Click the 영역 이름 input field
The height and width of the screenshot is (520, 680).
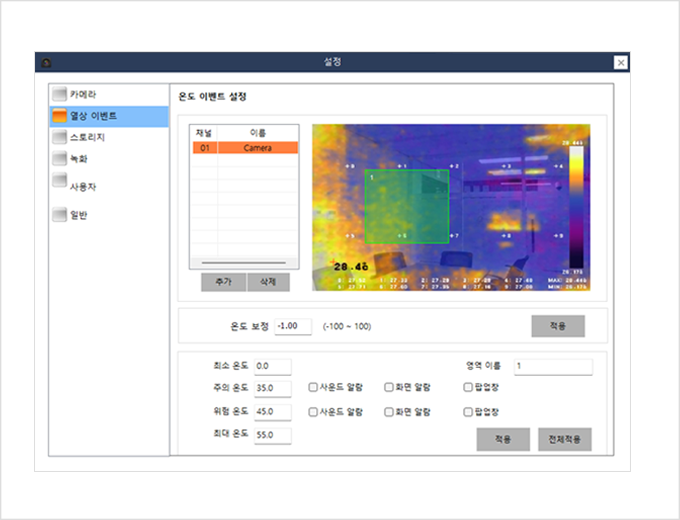point(553,366)
